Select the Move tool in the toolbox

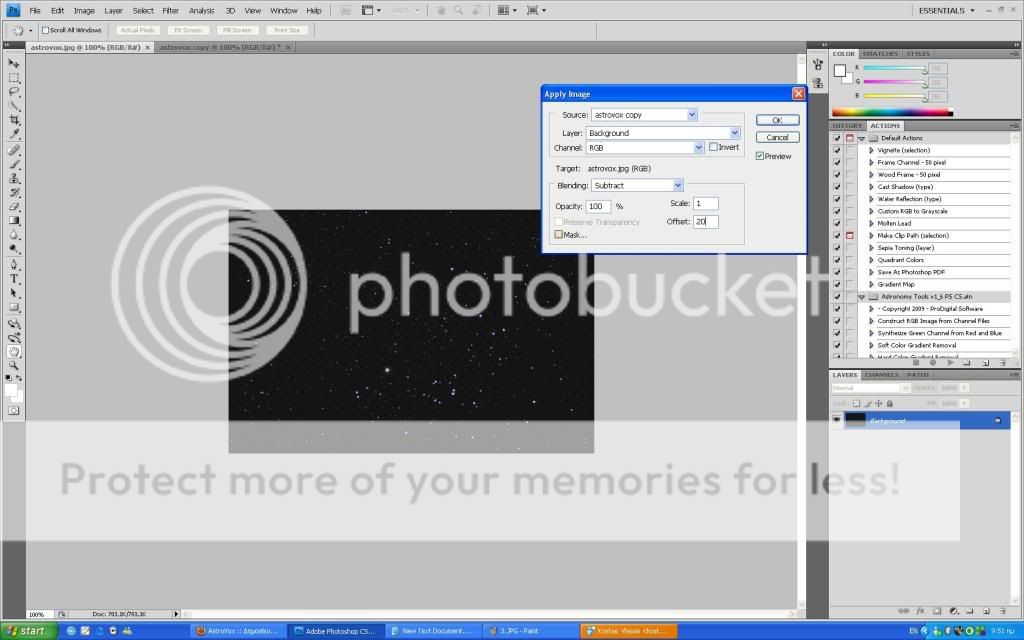click(14, 63)
